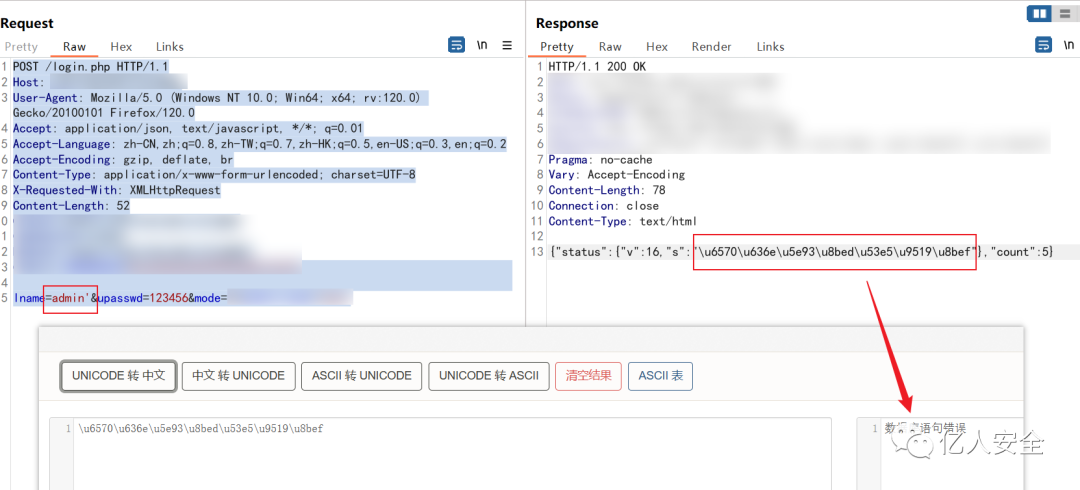The image size is (1080, 490).
Task: Switch to side-by-side split layout view
Action: [x=1039, y=12]
